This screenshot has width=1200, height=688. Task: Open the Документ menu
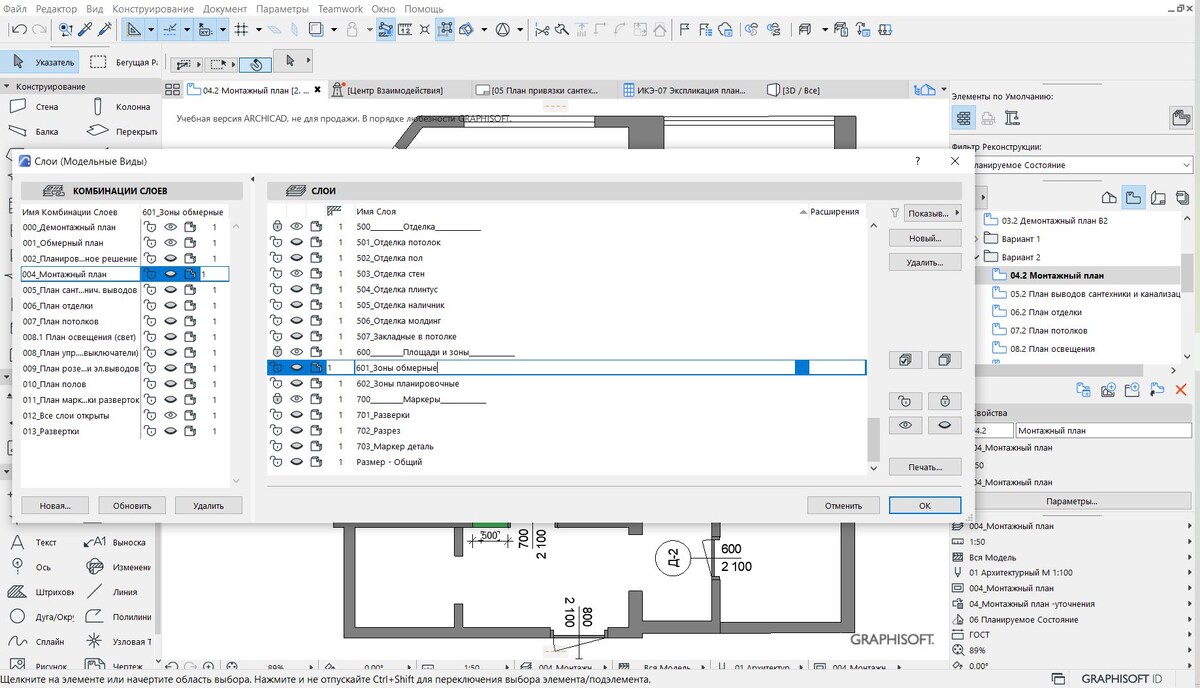224,8
